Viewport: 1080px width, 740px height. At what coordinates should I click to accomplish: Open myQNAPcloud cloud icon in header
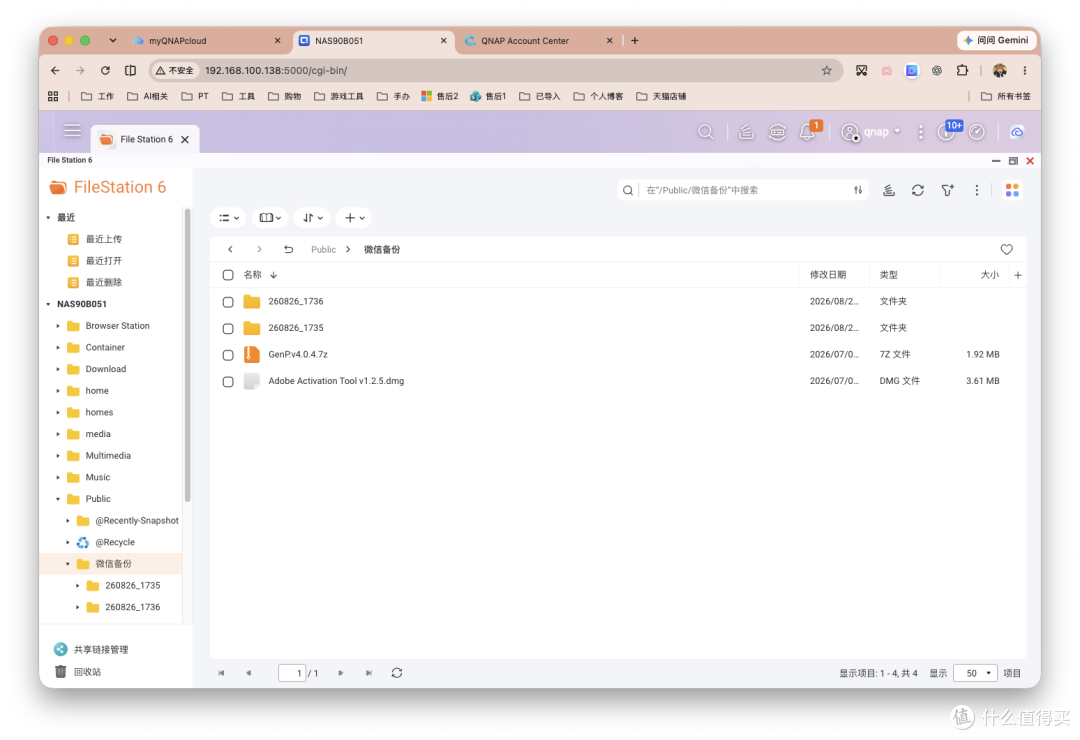click(1017, 132)
